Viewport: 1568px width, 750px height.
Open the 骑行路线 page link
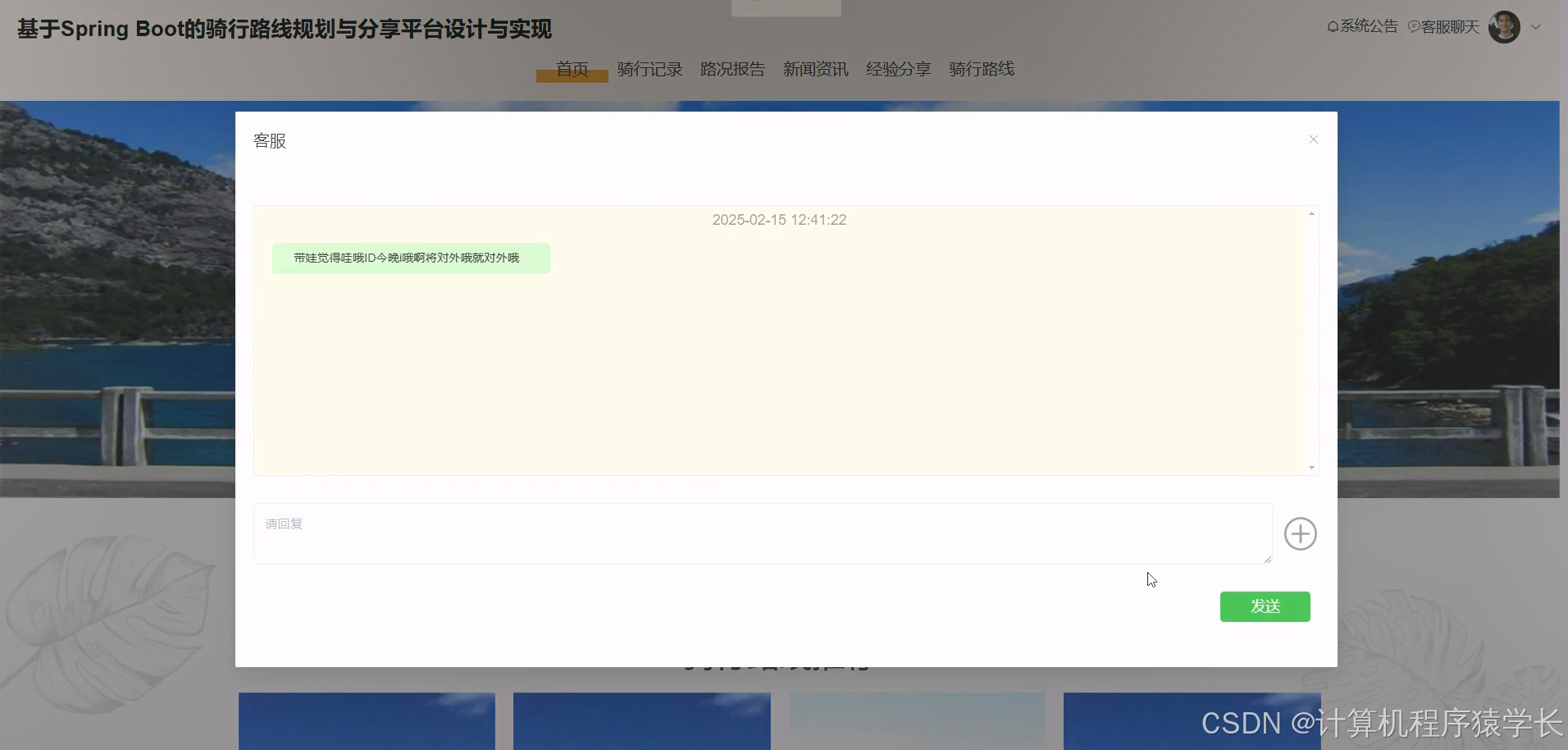point(982,70)
